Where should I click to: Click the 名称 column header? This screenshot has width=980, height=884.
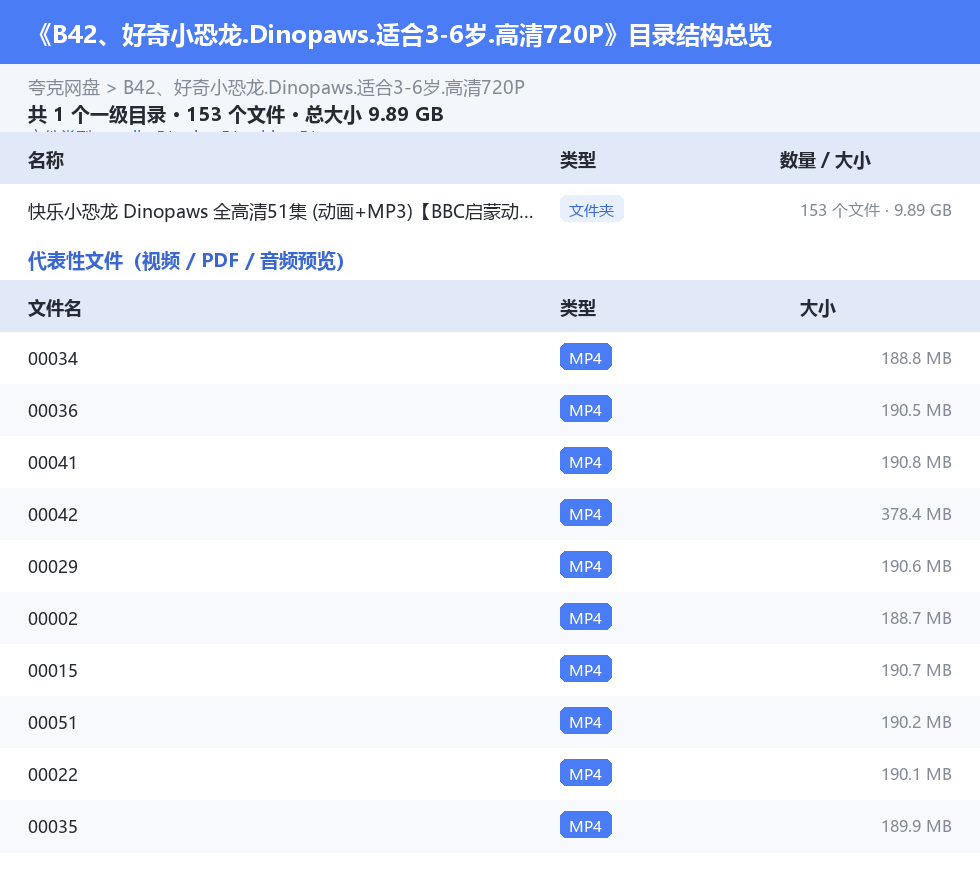(x=46, y=160)
